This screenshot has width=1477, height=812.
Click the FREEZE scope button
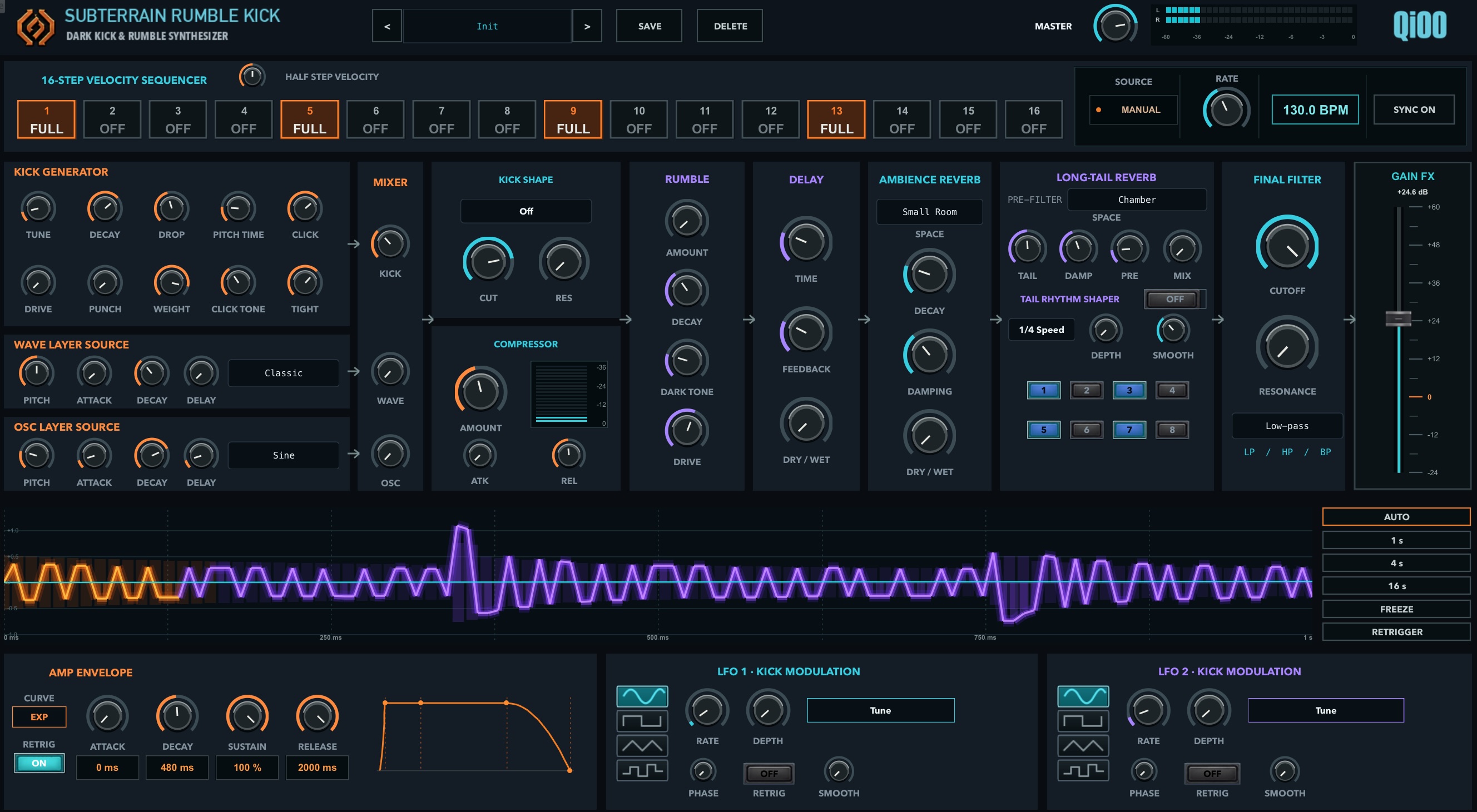[1396, 609]
